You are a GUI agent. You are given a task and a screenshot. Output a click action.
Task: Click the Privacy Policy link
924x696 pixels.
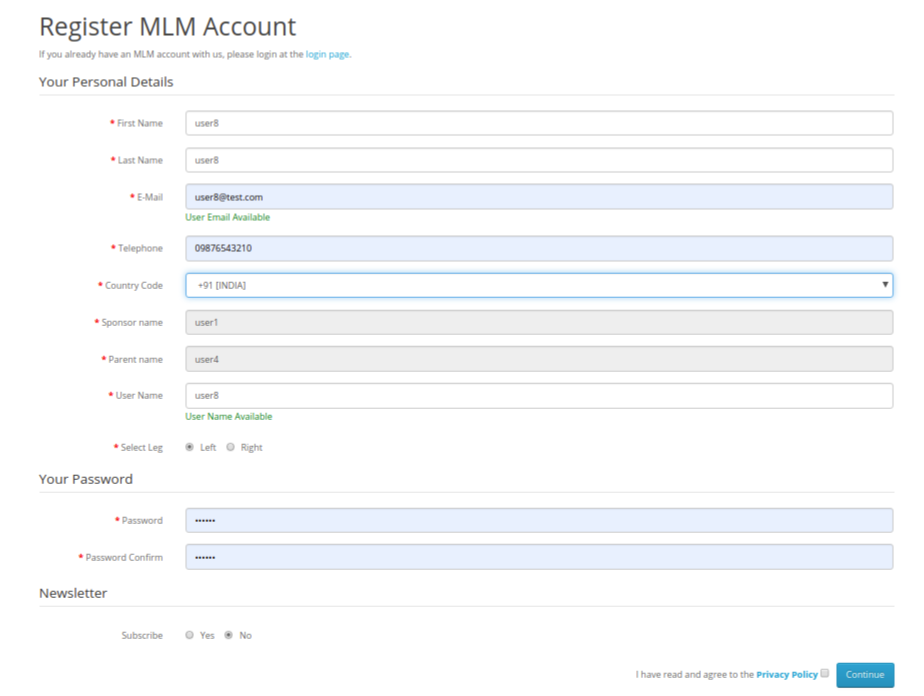[x=789, y=674]
